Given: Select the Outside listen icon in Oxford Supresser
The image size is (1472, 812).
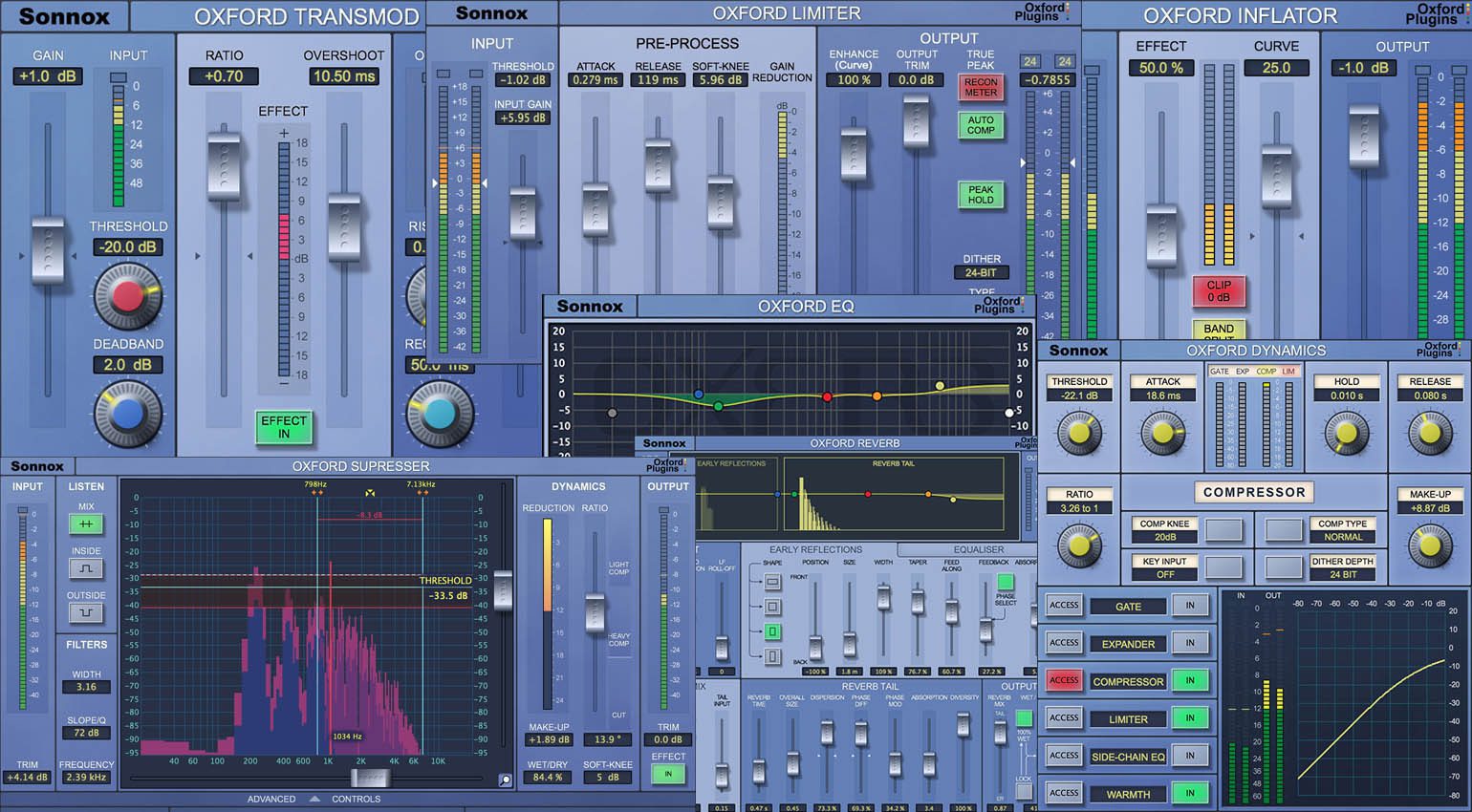Looking at the screenshot, I should (85, 611).
